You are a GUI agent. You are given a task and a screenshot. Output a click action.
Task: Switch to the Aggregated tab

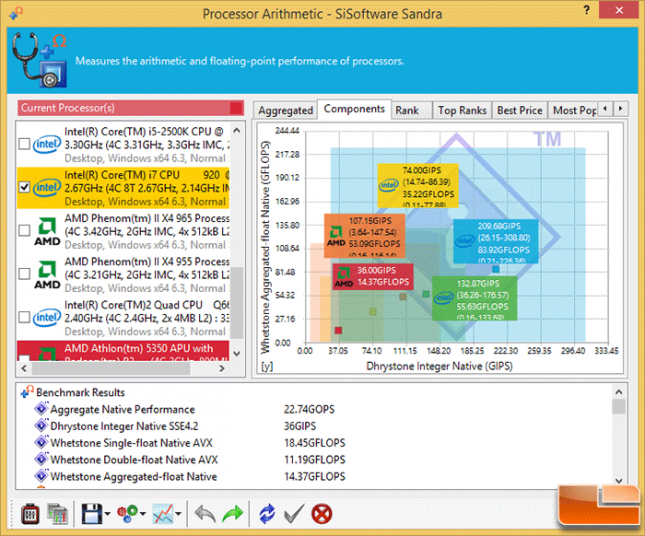point(286,110)
